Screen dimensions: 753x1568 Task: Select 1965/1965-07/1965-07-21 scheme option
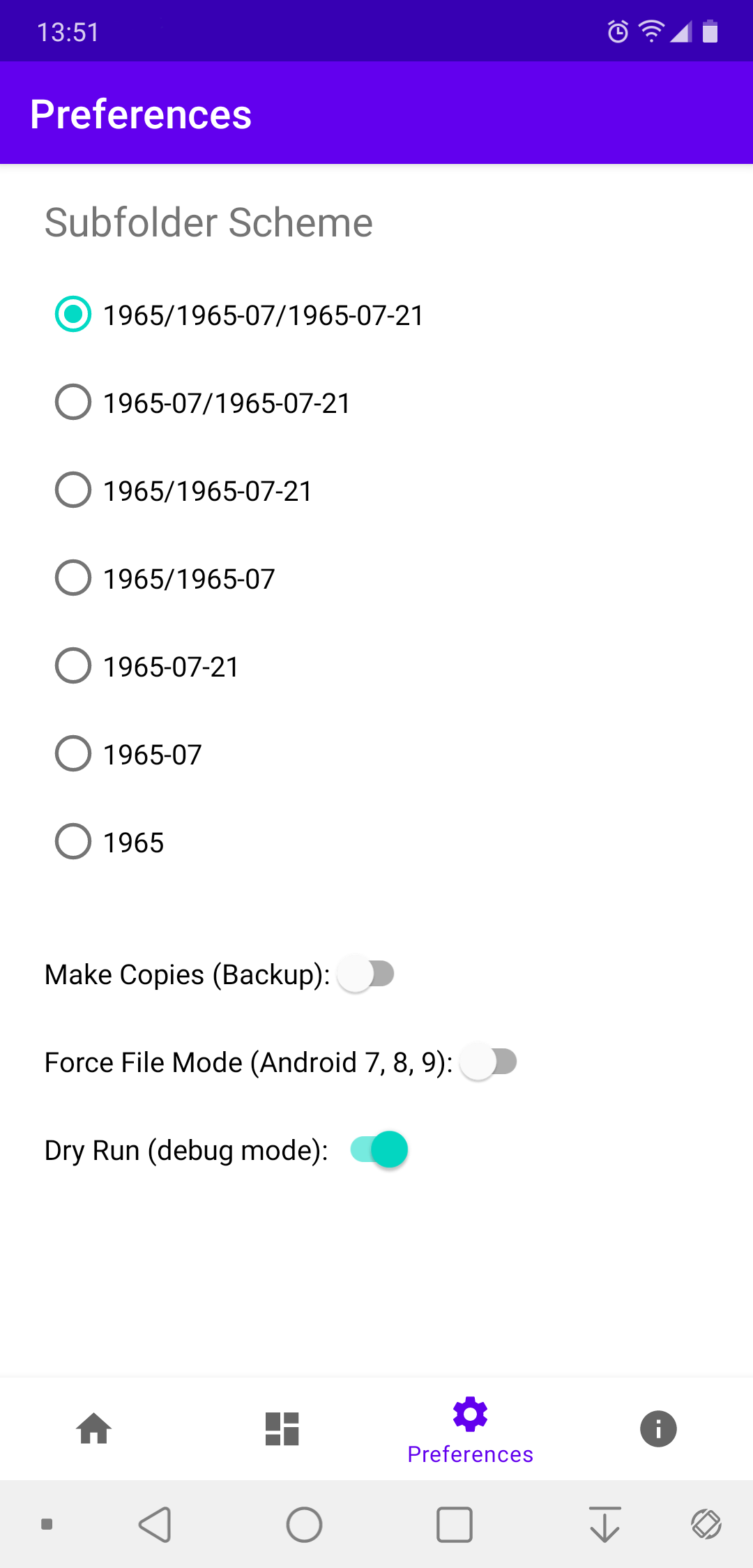[73, 315]
